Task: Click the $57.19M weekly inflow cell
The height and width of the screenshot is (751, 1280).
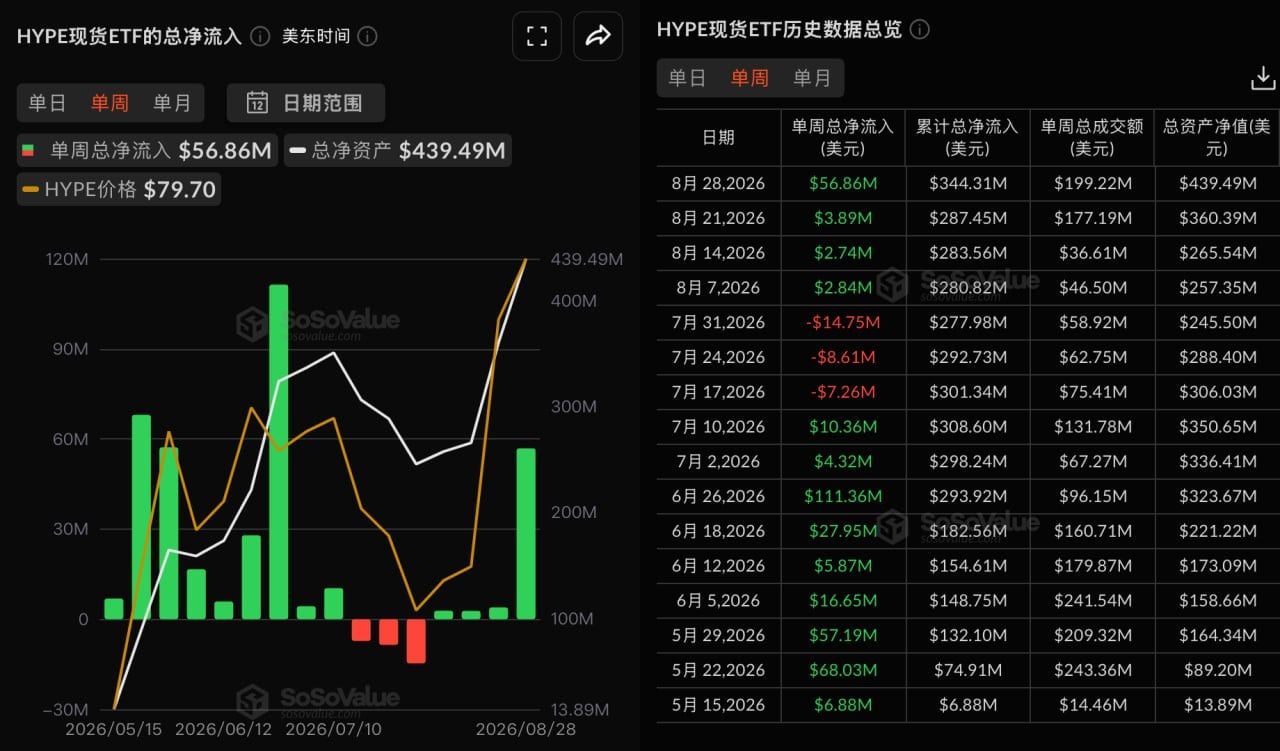Action: pos(842,635)
